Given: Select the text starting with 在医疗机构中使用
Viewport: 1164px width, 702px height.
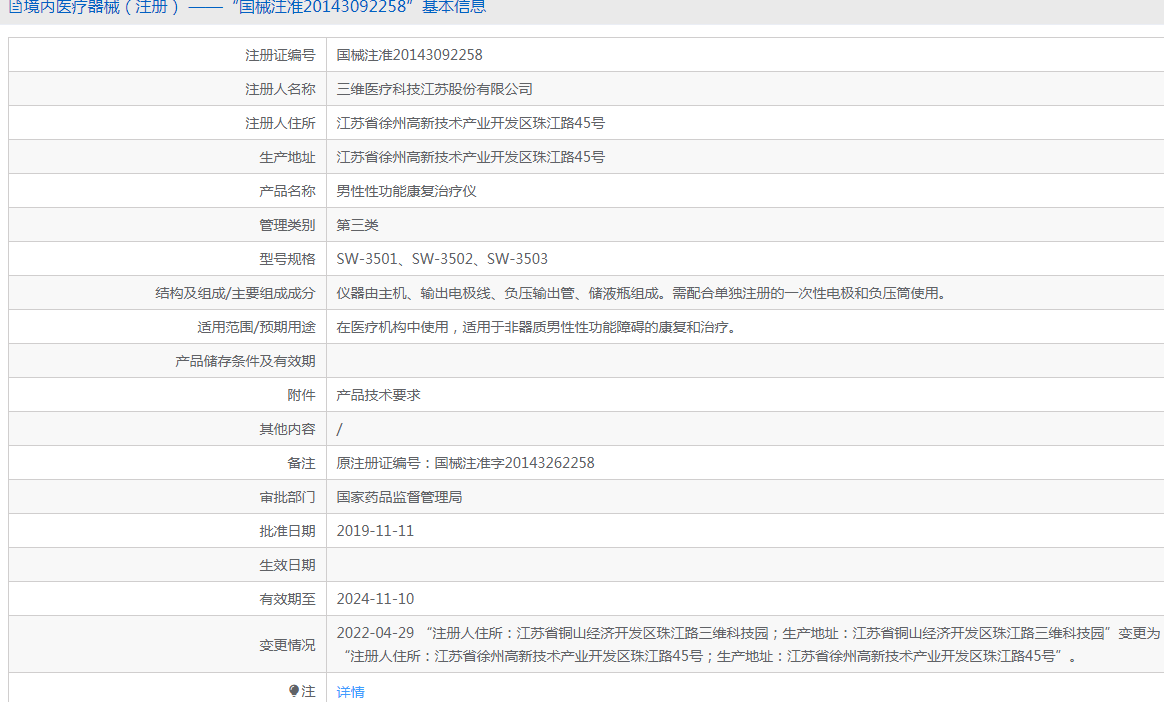Looking at the screenshot, I should (538, 327).
